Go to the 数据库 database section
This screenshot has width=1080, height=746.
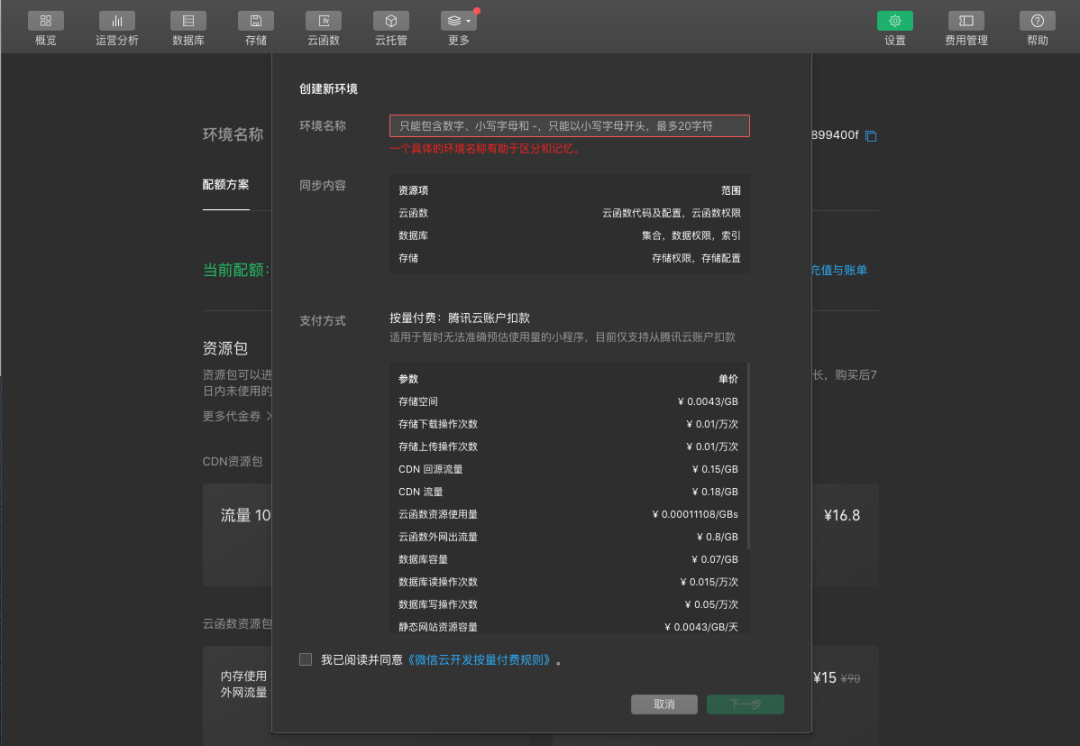(x=188, y=28)
